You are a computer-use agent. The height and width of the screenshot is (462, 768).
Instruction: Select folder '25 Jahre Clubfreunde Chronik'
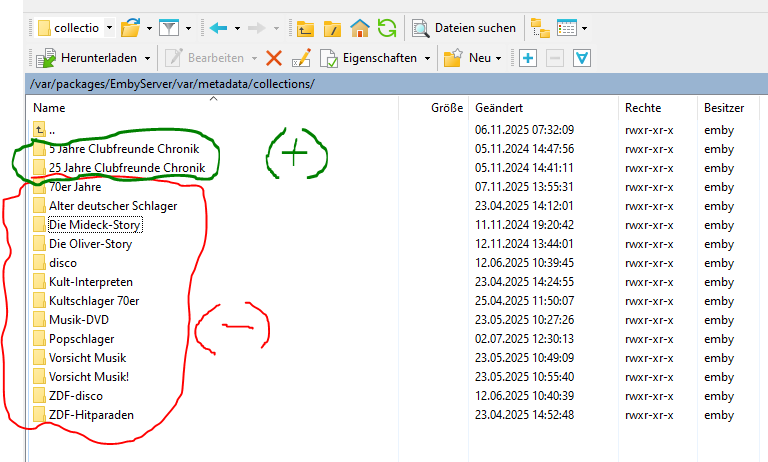point(127,168)
